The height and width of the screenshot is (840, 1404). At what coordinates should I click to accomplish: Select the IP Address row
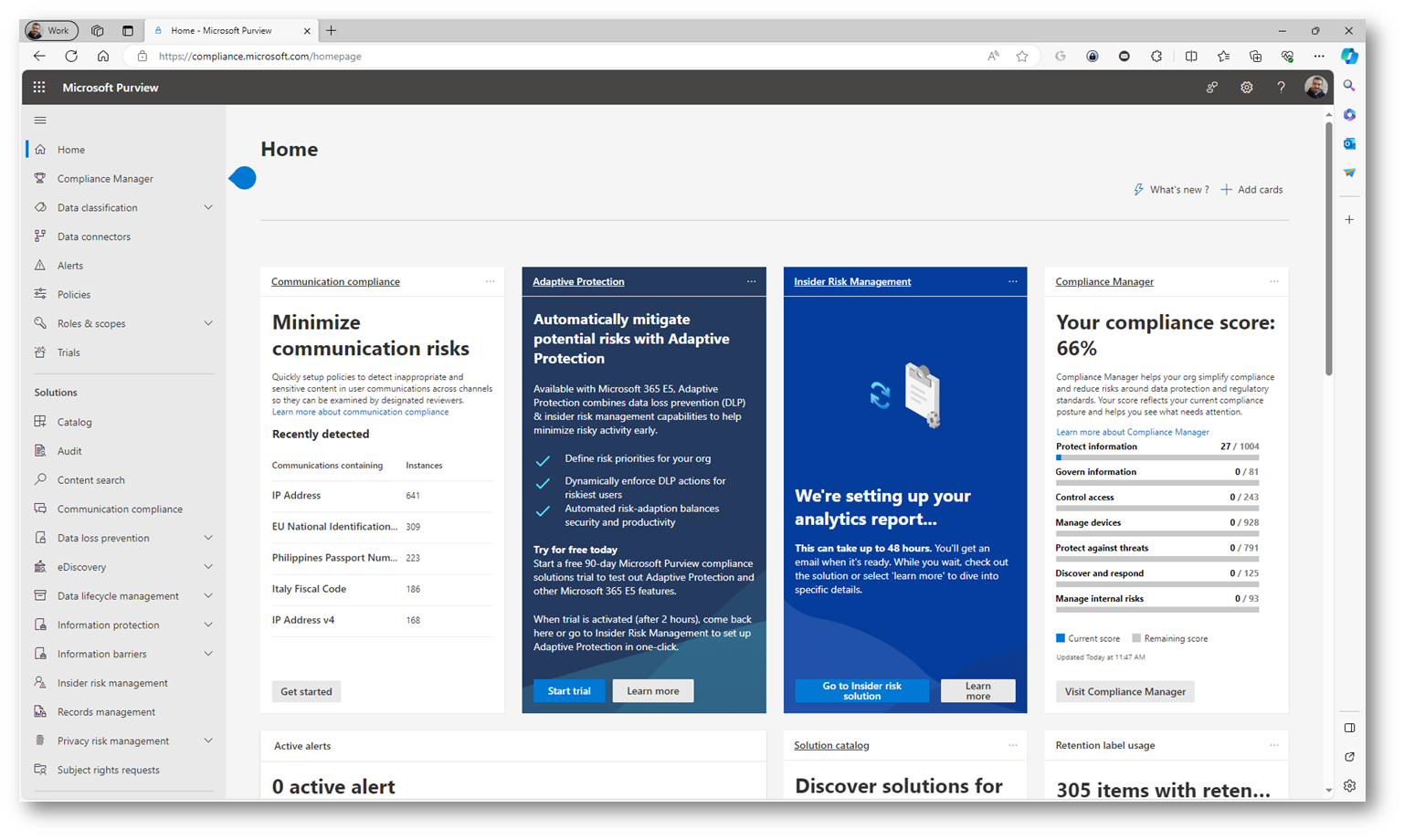click(382, 496)
